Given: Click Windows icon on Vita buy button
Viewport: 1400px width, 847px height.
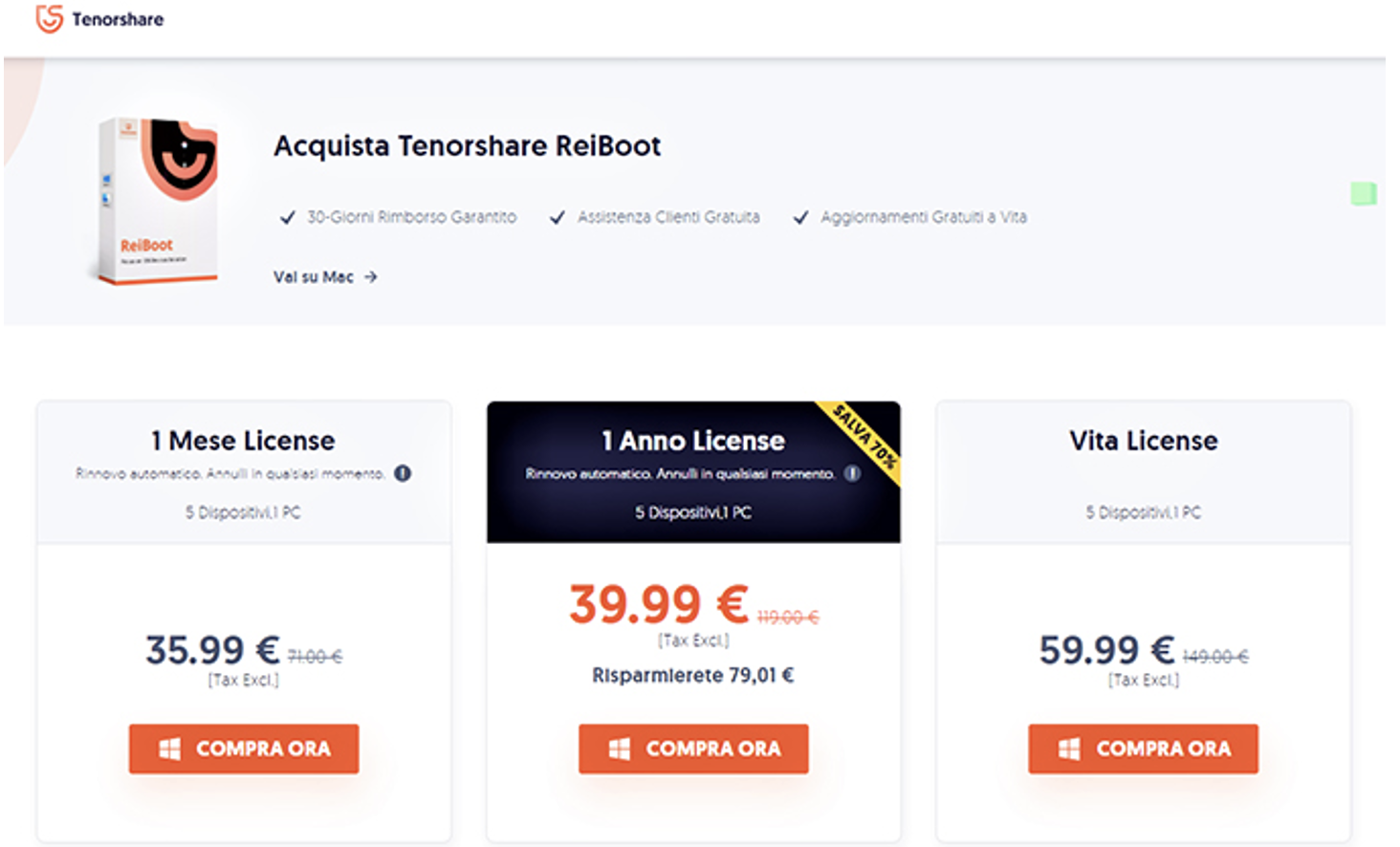Looking at the screenshot, I should tap(1069, 749).
